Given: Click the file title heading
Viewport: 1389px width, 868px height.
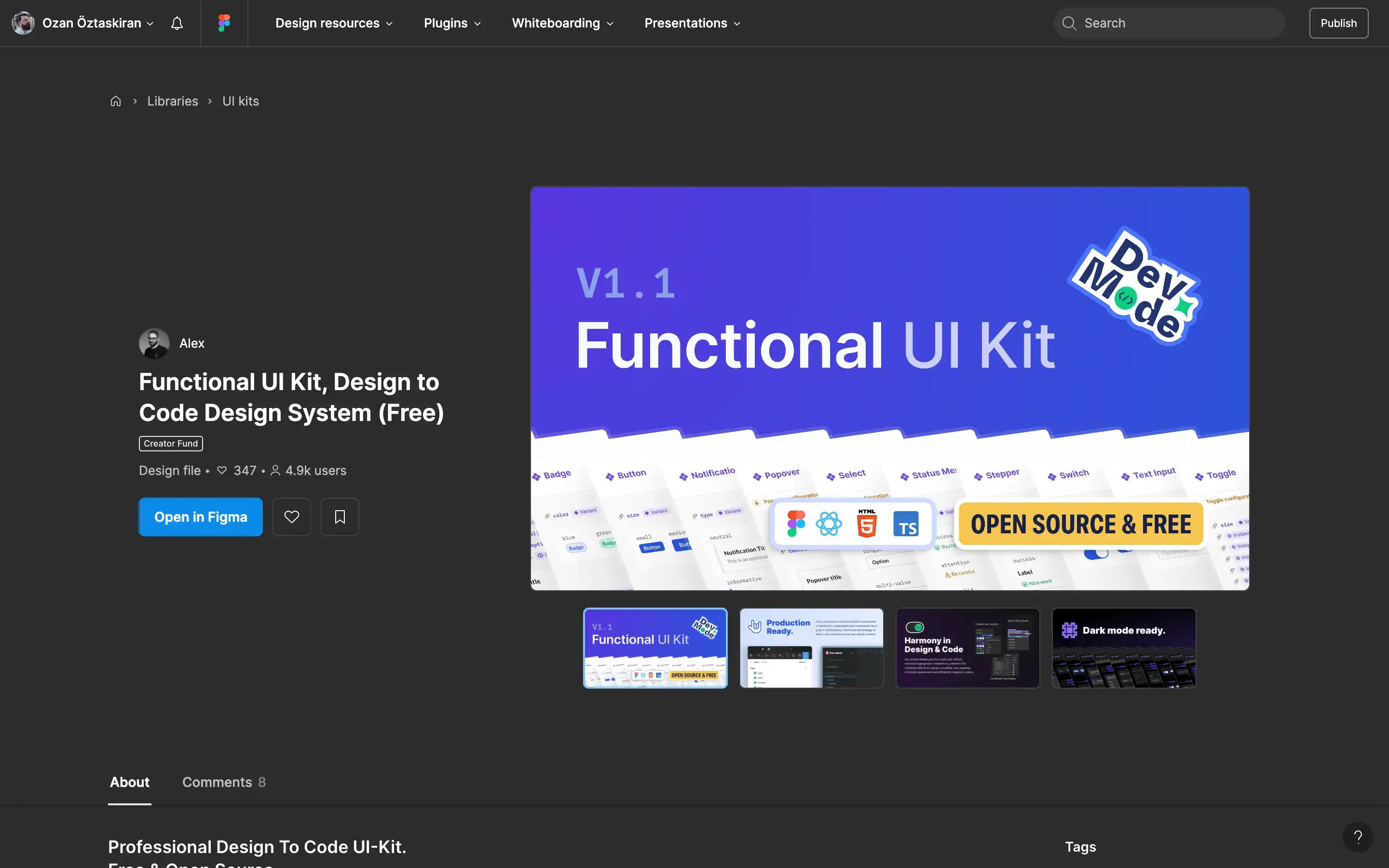Looking at the screenshot, I should click(x=292, y=397).
